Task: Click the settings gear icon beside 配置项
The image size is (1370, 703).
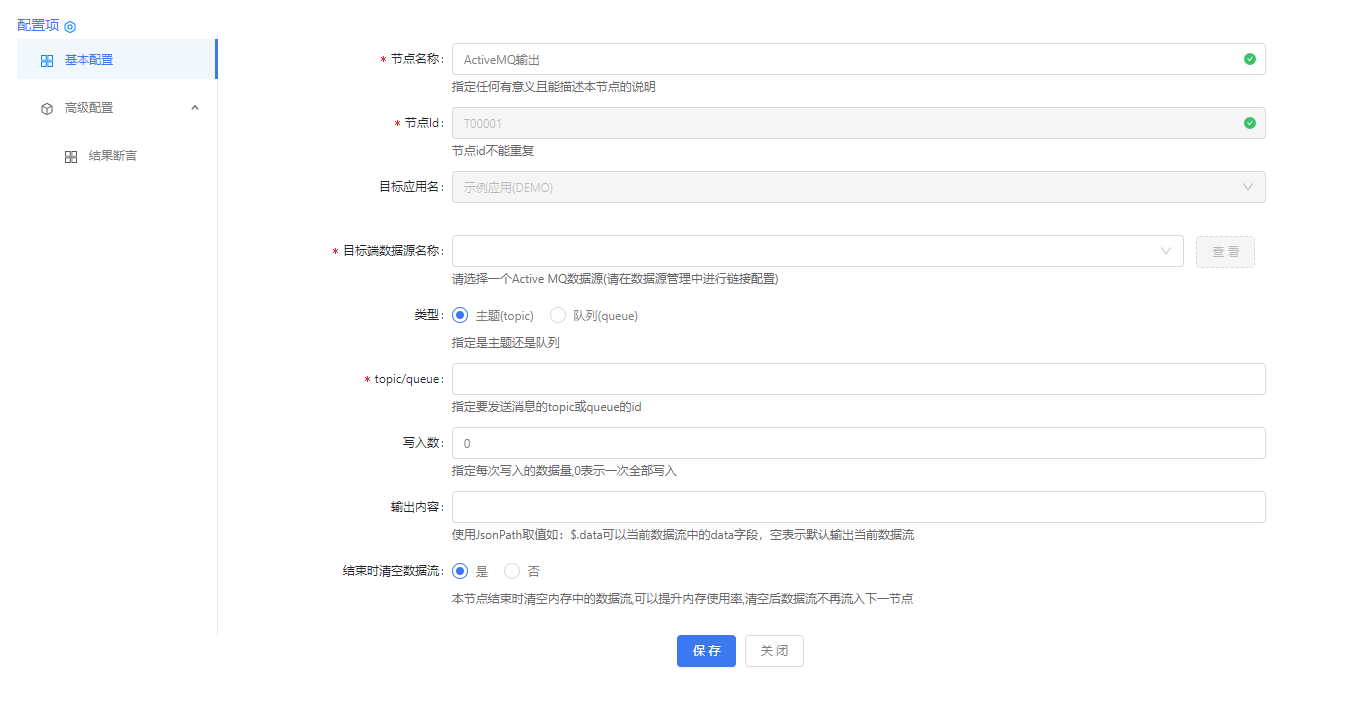Action: pos(70,27)
